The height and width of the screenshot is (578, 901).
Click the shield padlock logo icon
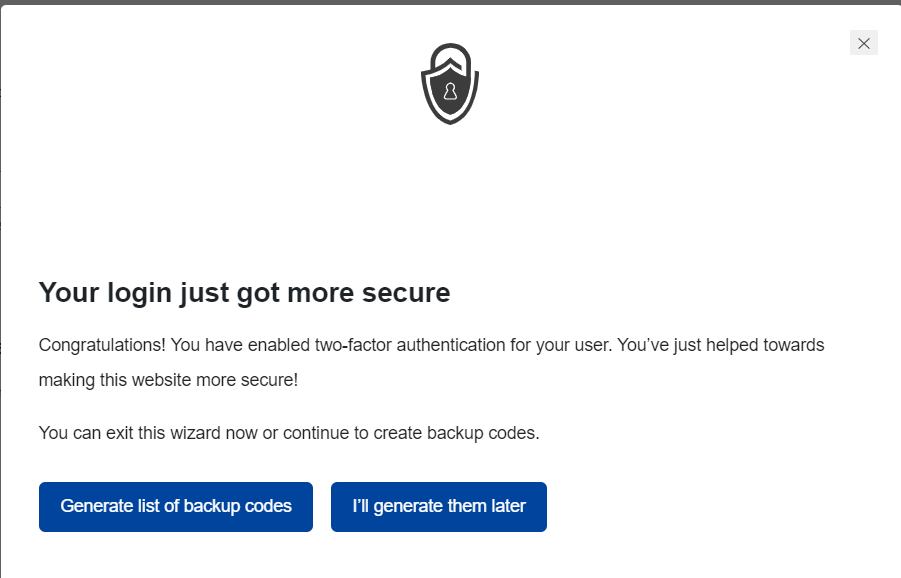pyautogui.click(x=450, y=83)
